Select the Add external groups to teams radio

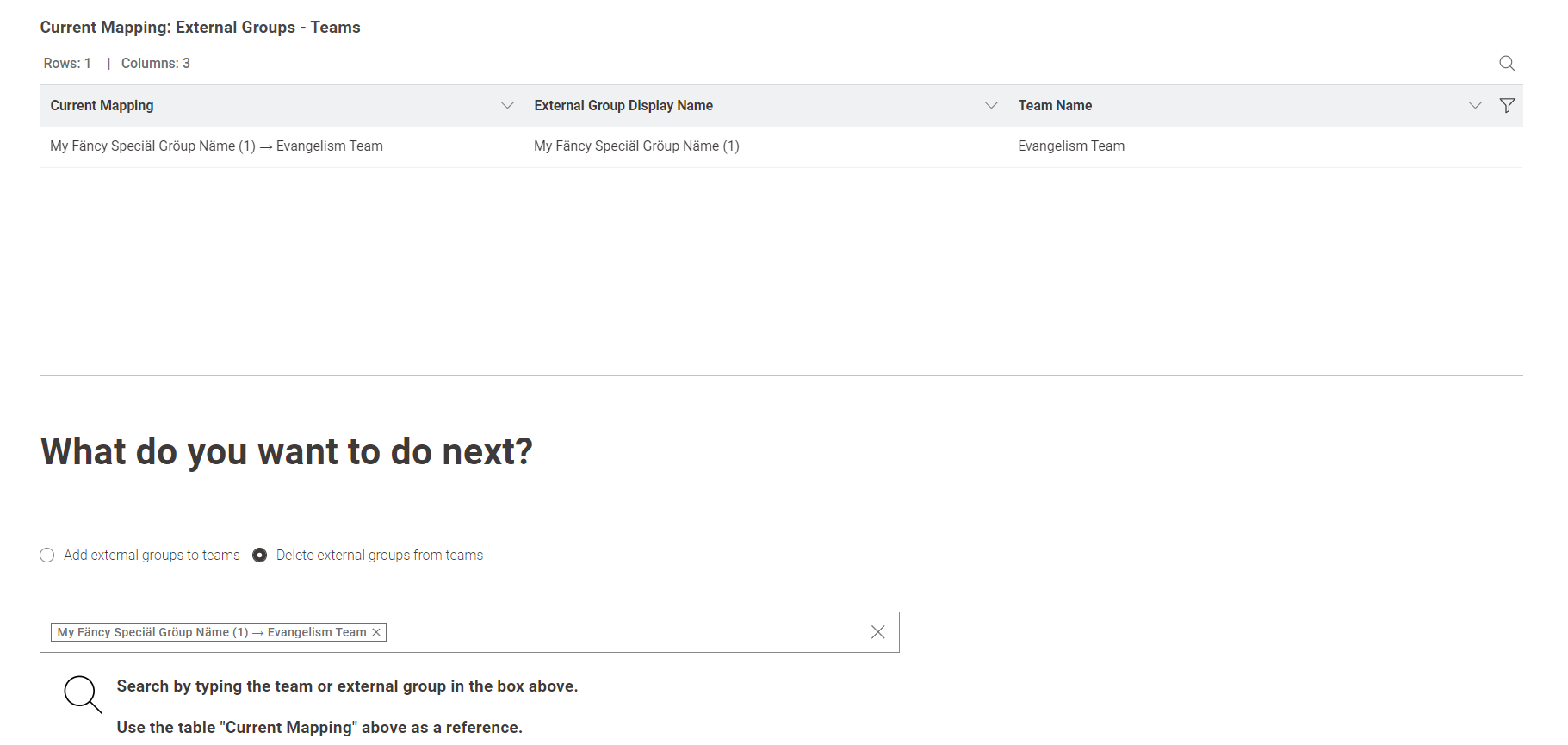coord(47,556)
